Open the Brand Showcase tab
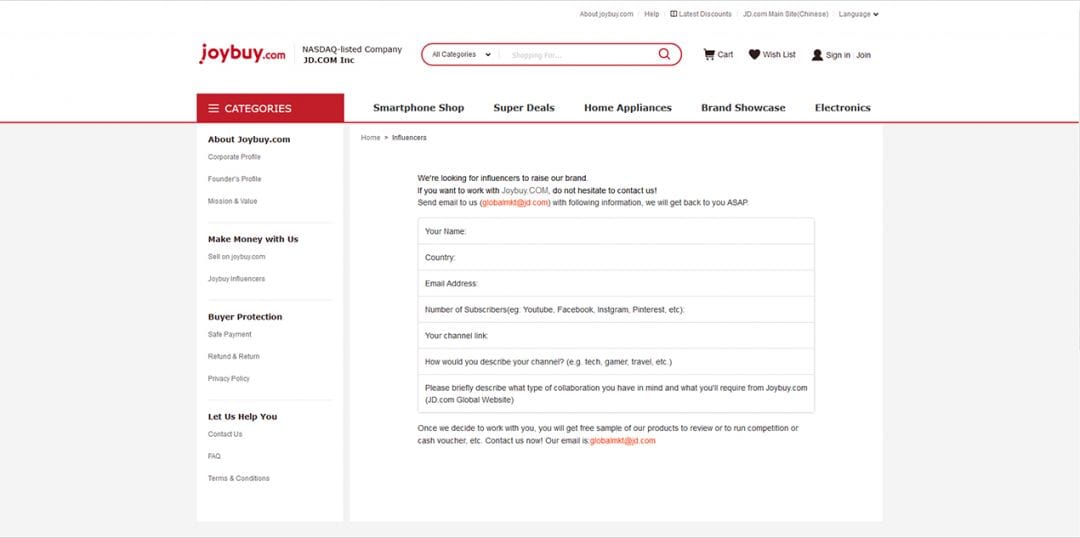Screen dimensions: 1080x538 point(743,107)
